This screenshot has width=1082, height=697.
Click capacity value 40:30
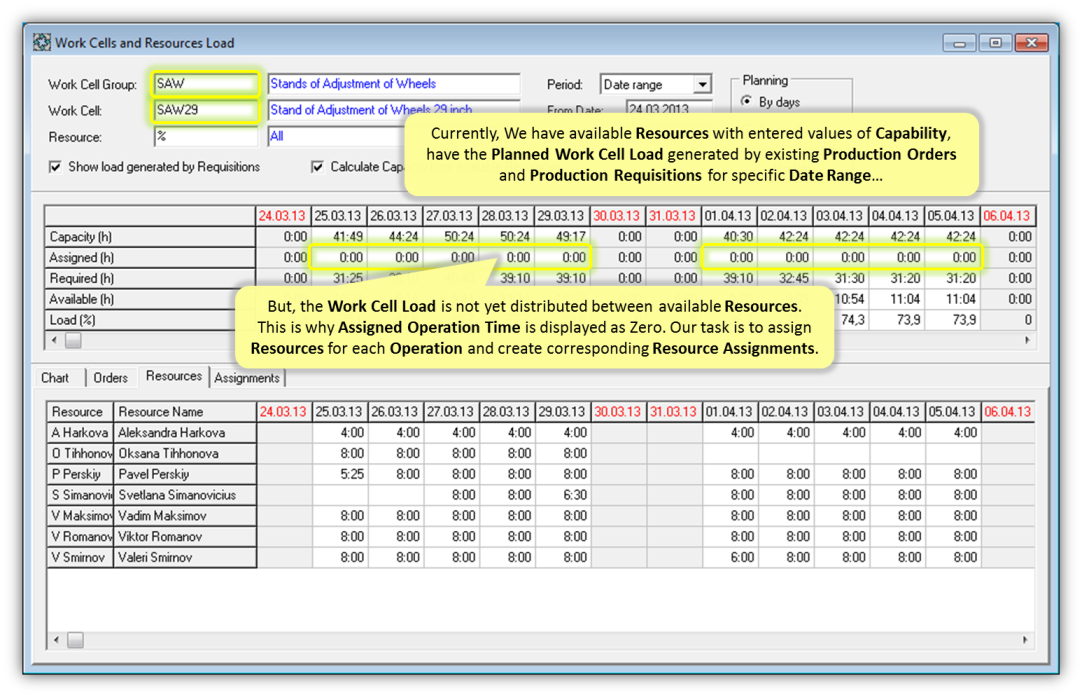[729, 237]
